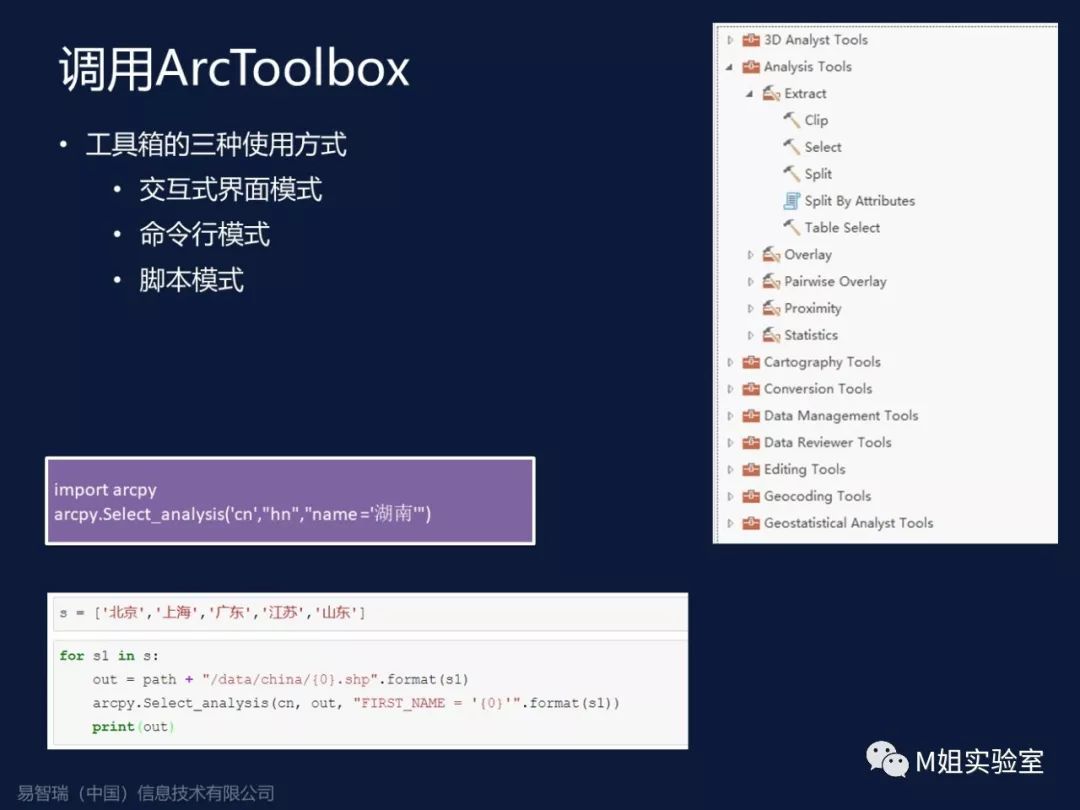Image resolution: width=1080 pixels, height=810 pixels.
Task: Expand the Geocoding Tools arrow
Action: coord(730,497)
